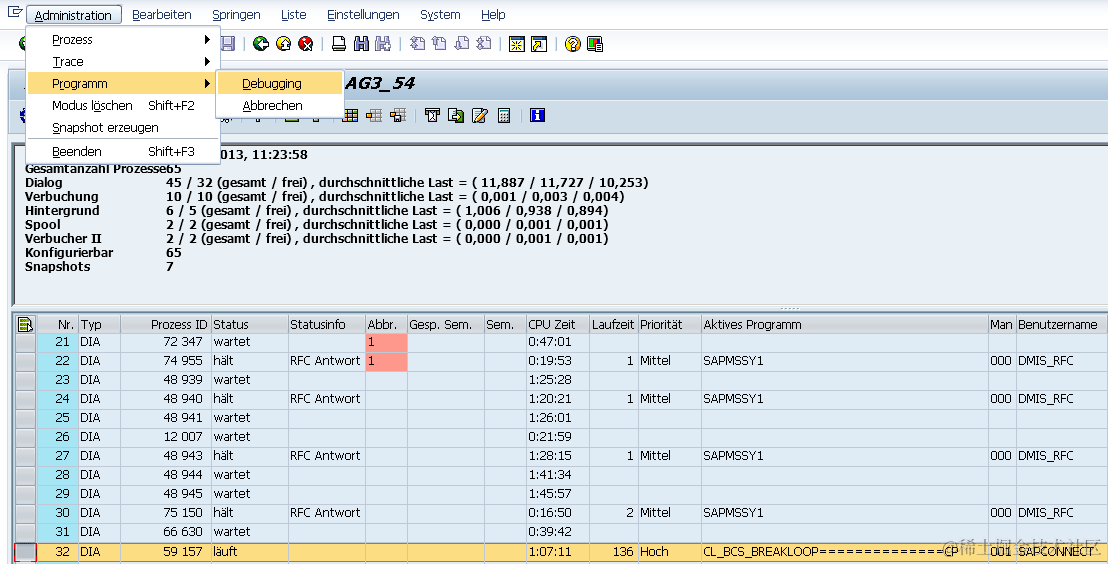1108x564 pixels.
Task: Open Customize Local Layout monitor icon
Action: coord(595,44)
